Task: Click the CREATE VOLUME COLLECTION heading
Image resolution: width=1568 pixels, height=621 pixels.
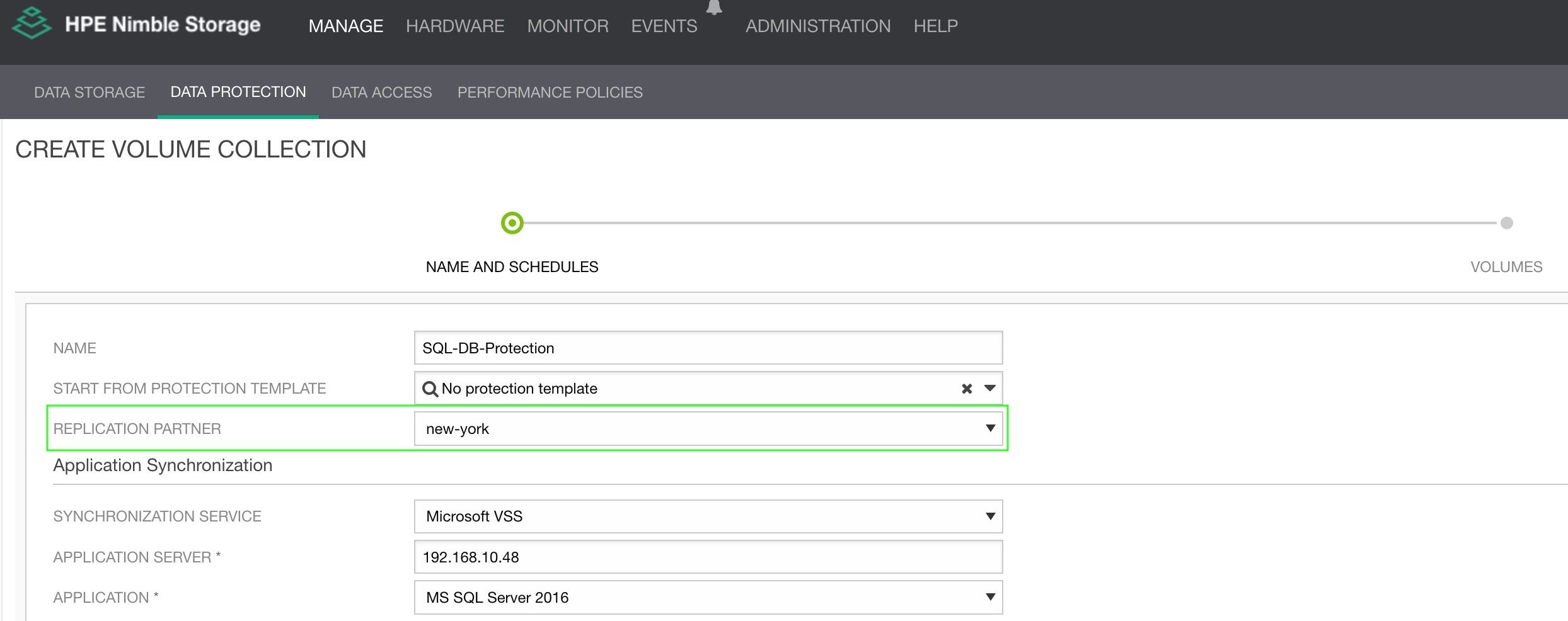Action: pos(191,149)
